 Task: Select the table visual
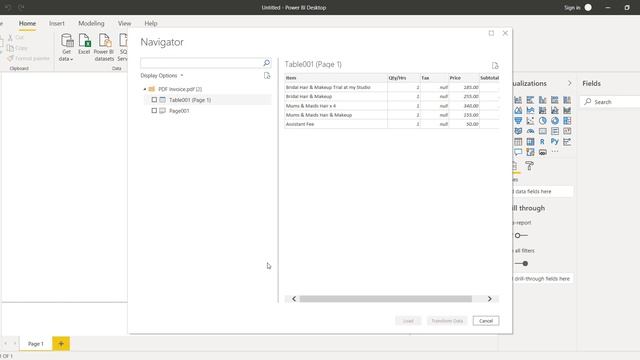518,142
